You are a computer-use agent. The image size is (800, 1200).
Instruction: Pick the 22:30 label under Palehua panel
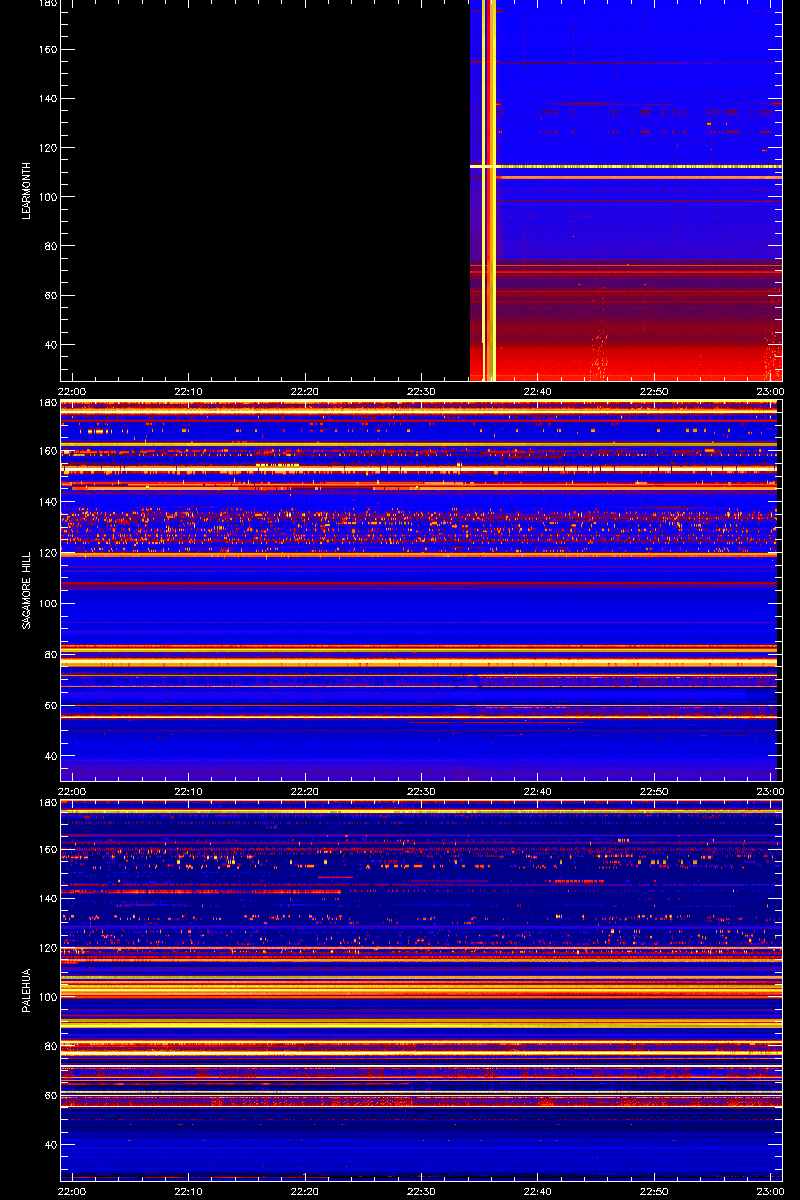point(421,1191)
